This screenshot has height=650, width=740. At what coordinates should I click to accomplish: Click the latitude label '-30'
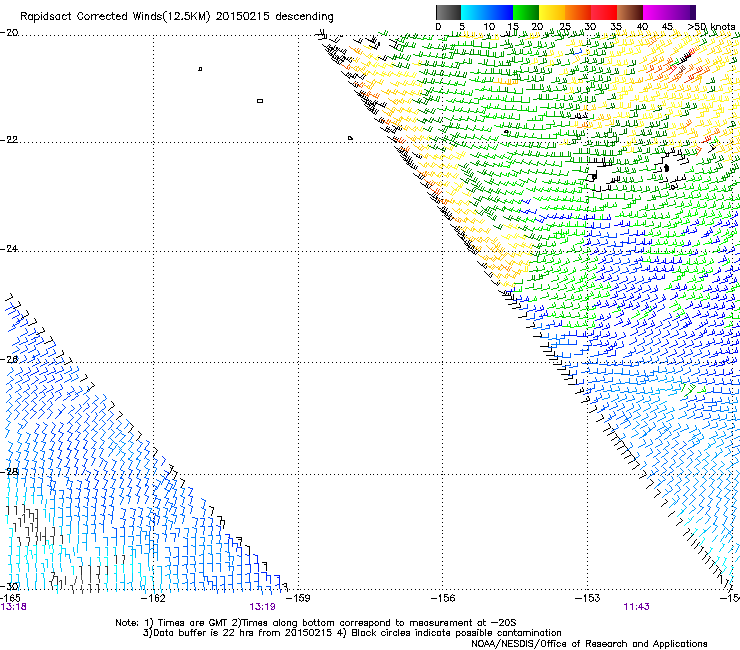[9, 586]
